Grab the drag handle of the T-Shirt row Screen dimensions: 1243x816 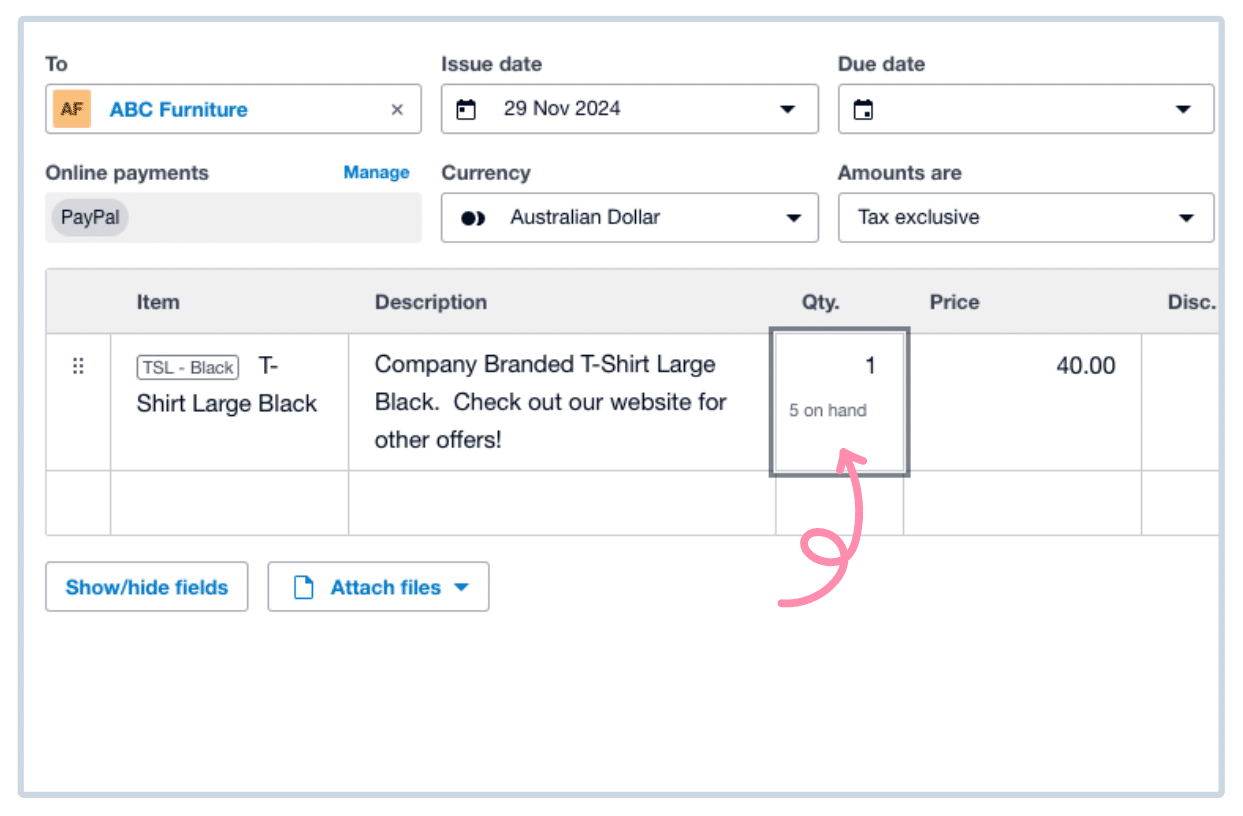(x=78, y=367)
